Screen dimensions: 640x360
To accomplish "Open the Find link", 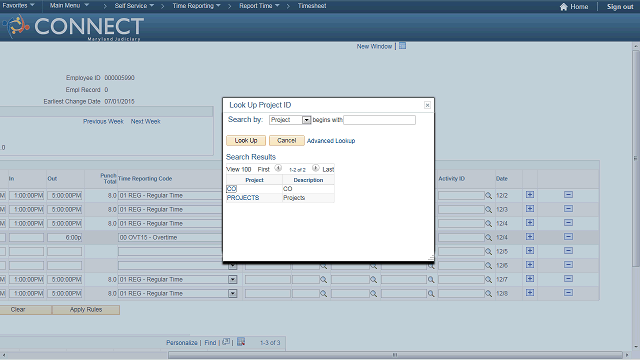I will (x=210, y=342).
